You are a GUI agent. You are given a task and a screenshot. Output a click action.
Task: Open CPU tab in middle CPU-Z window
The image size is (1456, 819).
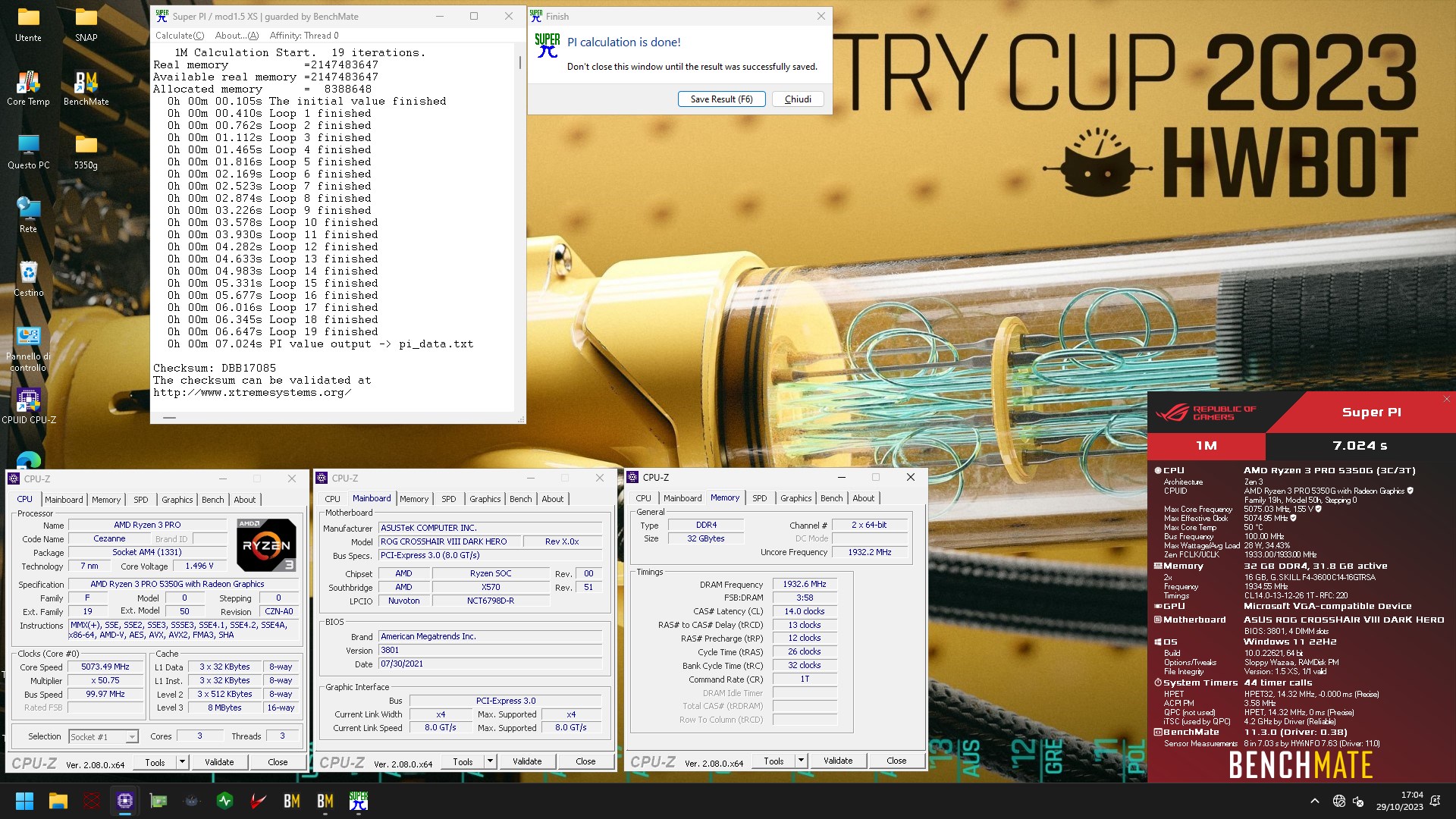tap(332, 499)
